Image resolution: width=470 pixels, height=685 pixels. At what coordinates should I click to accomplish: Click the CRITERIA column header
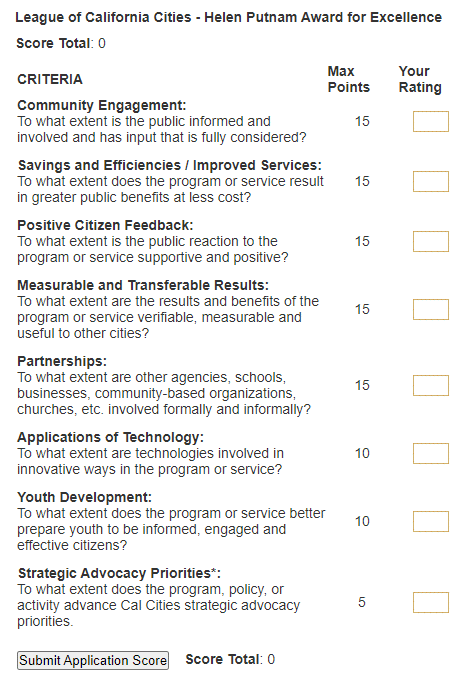[x=50, y=80]
